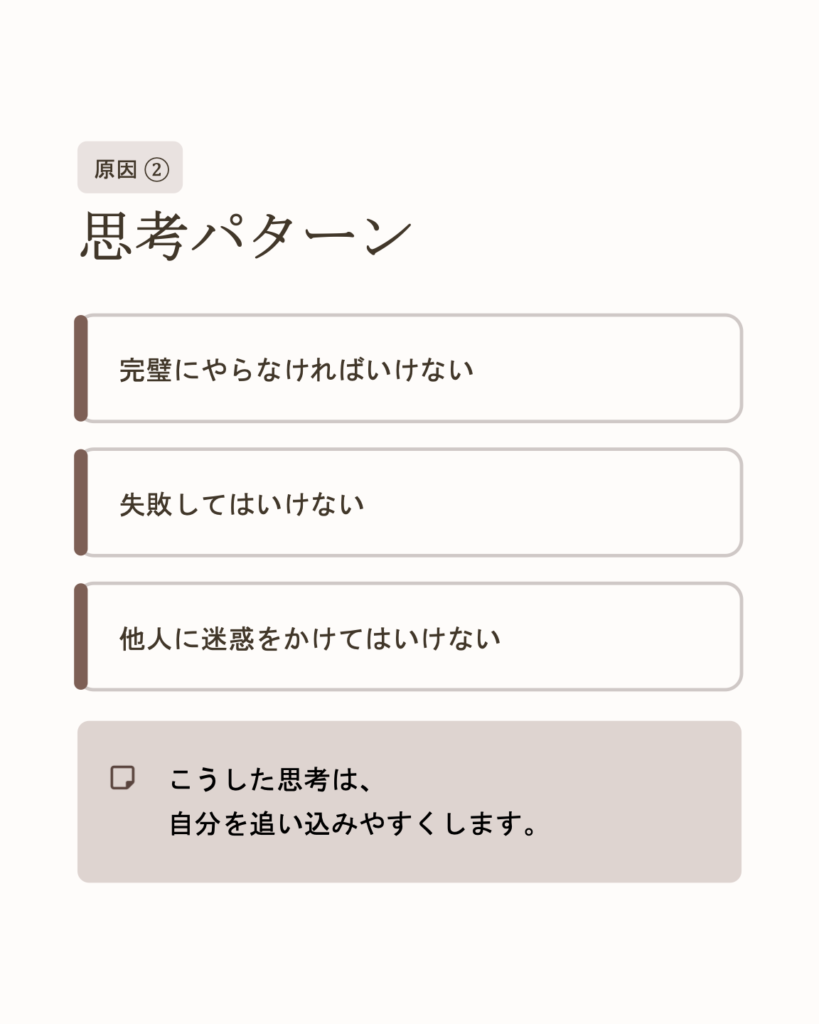Click brown accent bar of 完璧 card
Viewport: 819px width, 1024px height.
point(81,368)
